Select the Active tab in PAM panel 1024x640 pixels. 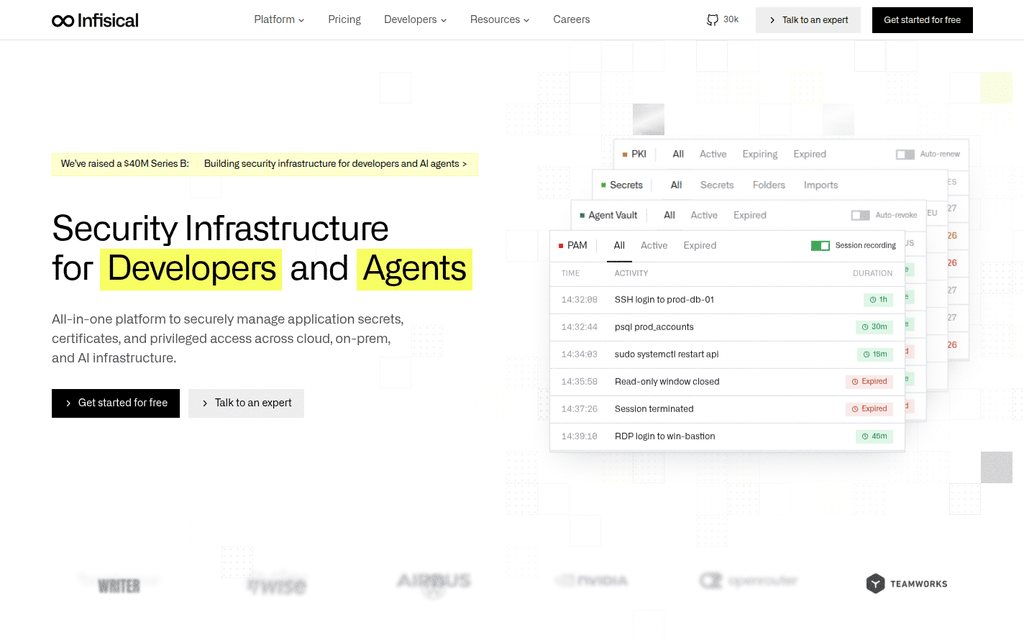point(654,246)
